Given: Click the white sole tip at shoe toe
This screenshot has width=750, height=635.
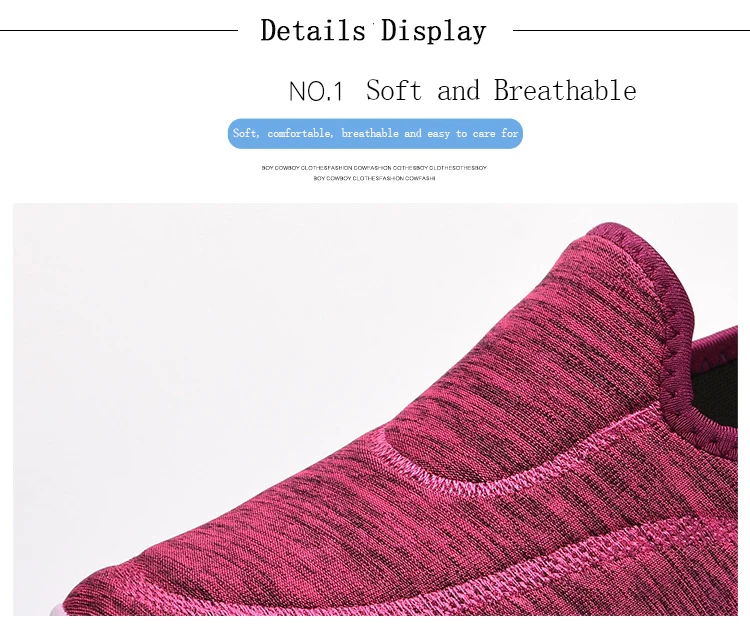Looking at the screenshot, I should point(57,610).
